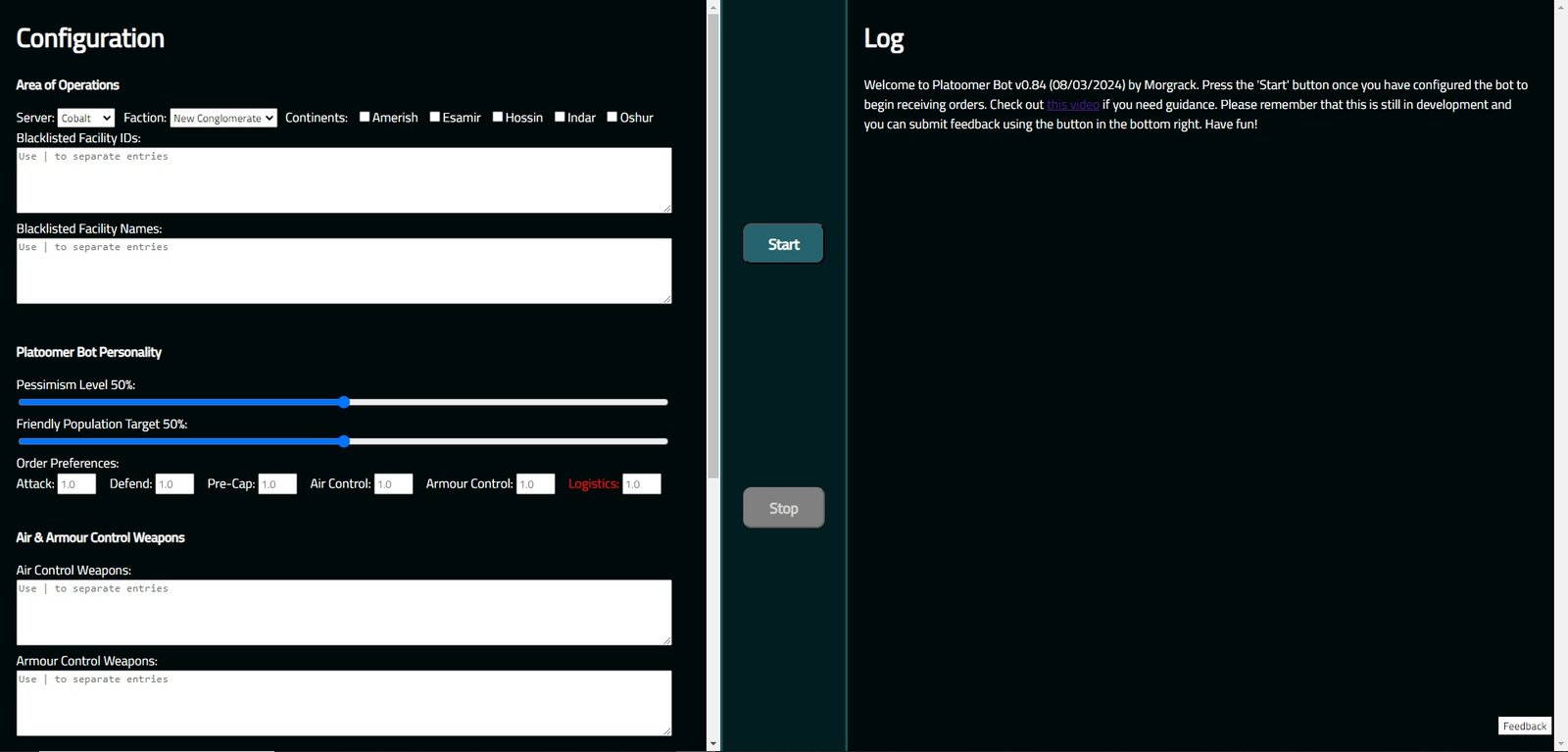The width and height of the screenshot is (1568, 752).
Task: Enable the Amerish continent checkbox
Action: pyautogui.click(x=365, y=117)
